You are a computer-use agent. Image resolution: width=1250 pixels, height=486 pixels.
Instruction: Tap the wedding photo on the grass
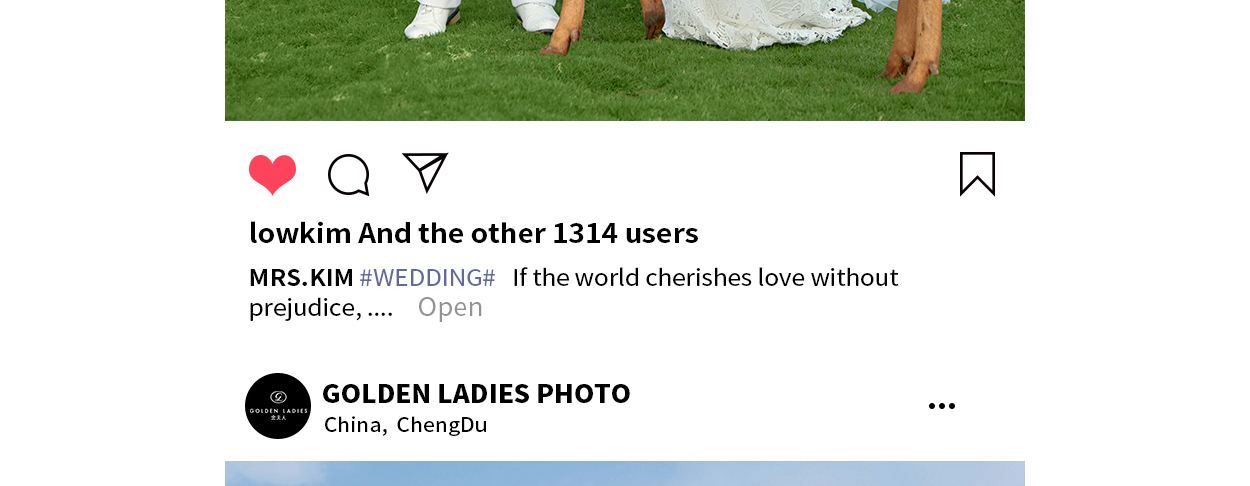(x=625, y=60)
